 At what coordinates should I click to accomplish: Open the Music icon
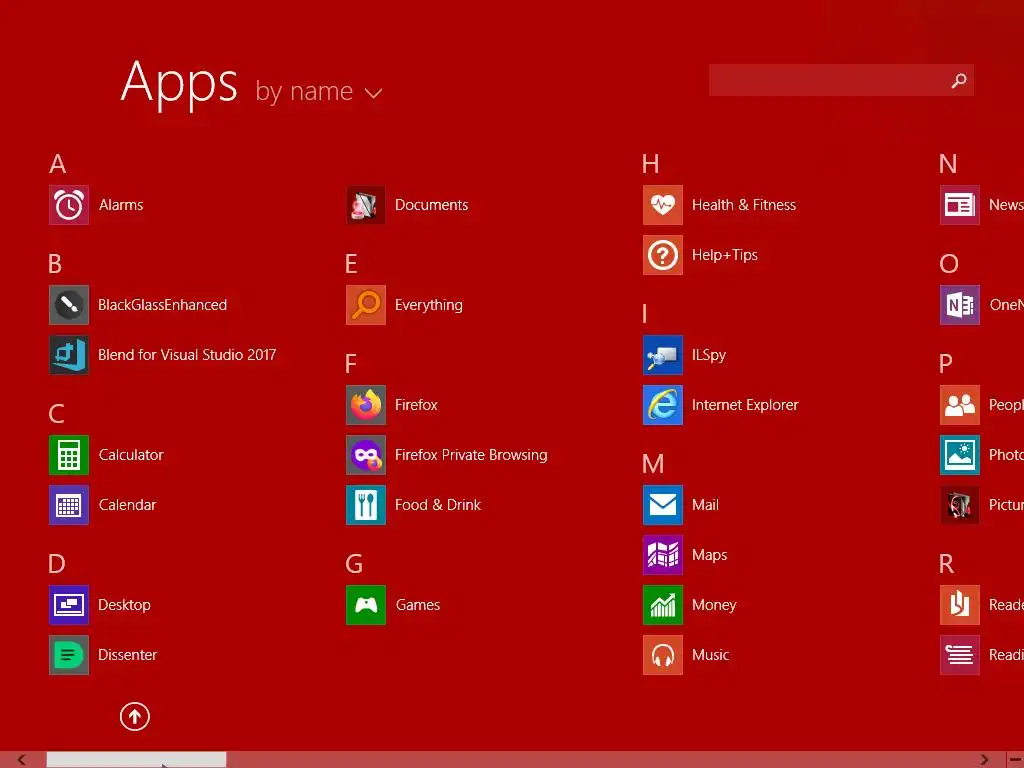pos(663,655)
